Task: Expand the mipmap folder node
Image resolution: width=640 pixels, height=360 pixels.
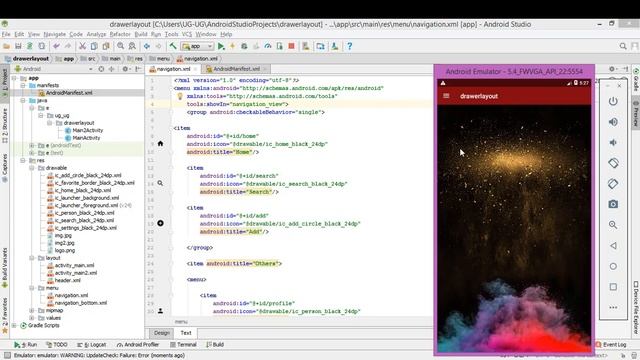Action: click(x=32, y=310)
